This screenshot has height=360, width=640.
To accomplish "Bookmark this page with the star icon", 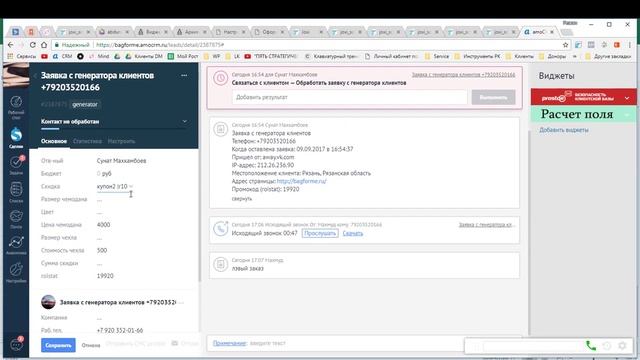I will (x=565, y=45).
